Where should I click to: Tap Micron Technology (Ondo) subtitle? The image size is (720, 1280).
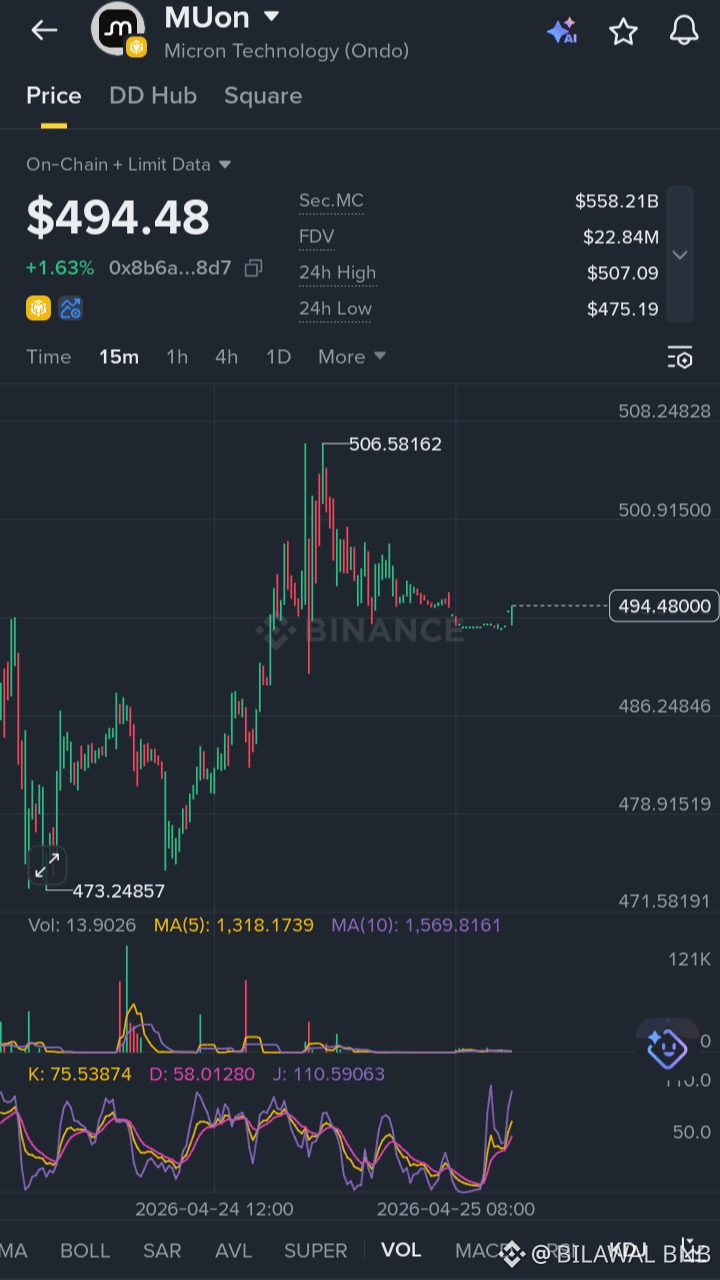pyautogui.click(x=287, y=50)
